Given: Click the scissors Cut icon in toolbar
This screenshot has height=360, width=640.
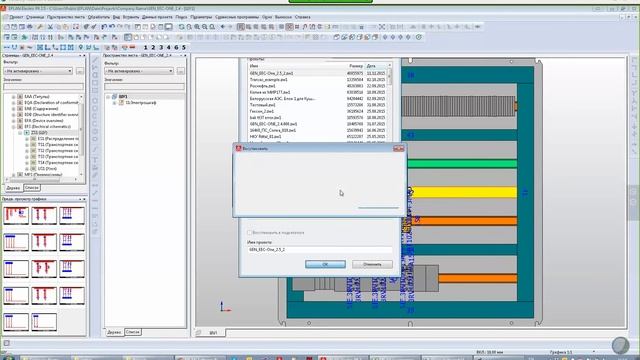Looking at the screenshot, I should pyautogui.click(x=50, y=27).
